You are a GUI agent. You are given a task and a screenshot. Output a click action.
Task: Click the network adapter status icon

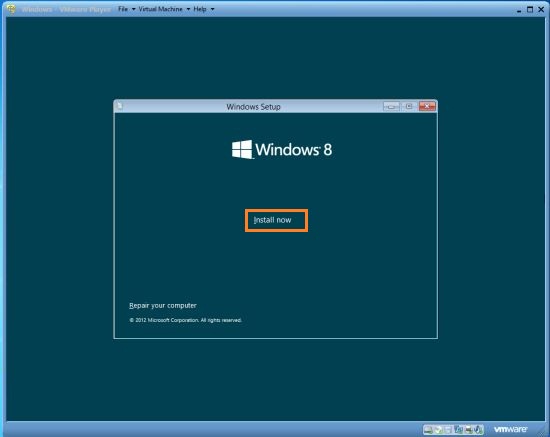point(459,430)
